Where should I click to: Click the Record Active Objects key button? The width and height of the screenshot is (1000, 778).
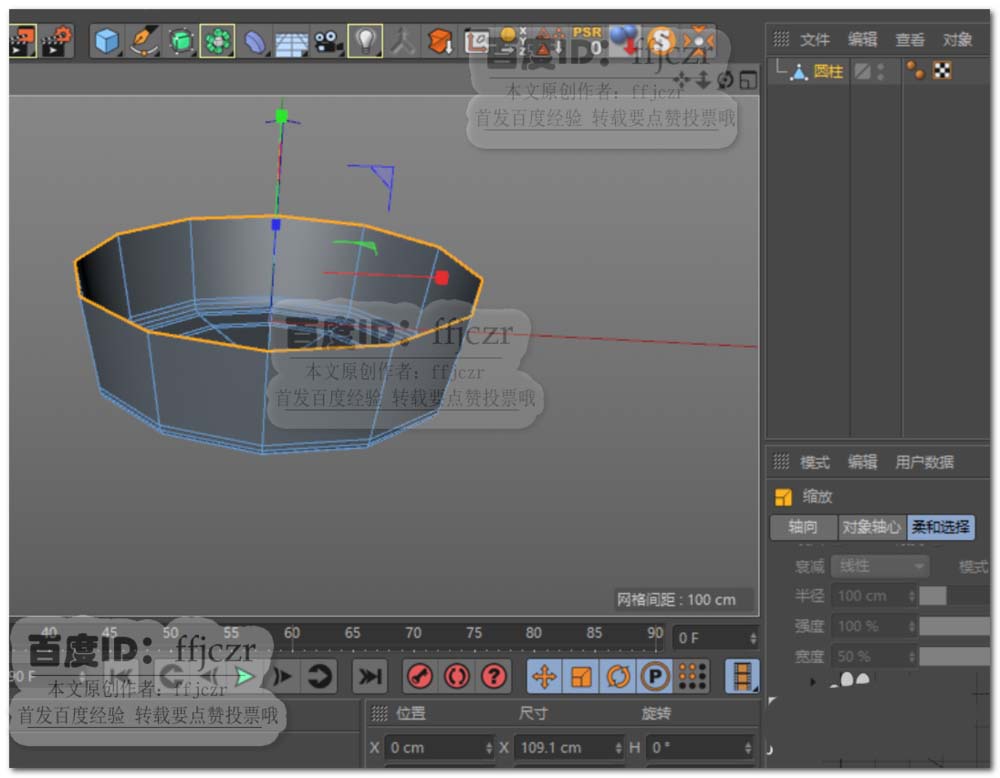[420, 676]
